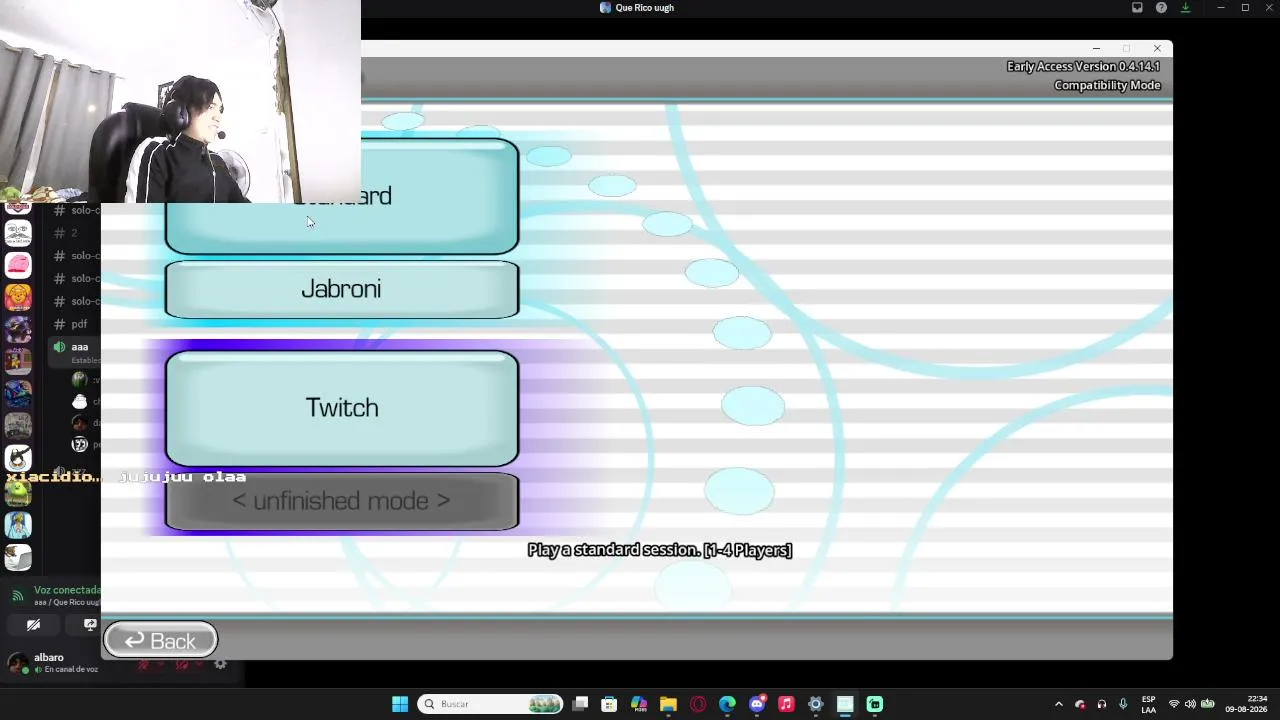This screenshot has height=720, width=1280.
Task: Open Apple Music taskbar icon
Action: click(x=786, y=704)
